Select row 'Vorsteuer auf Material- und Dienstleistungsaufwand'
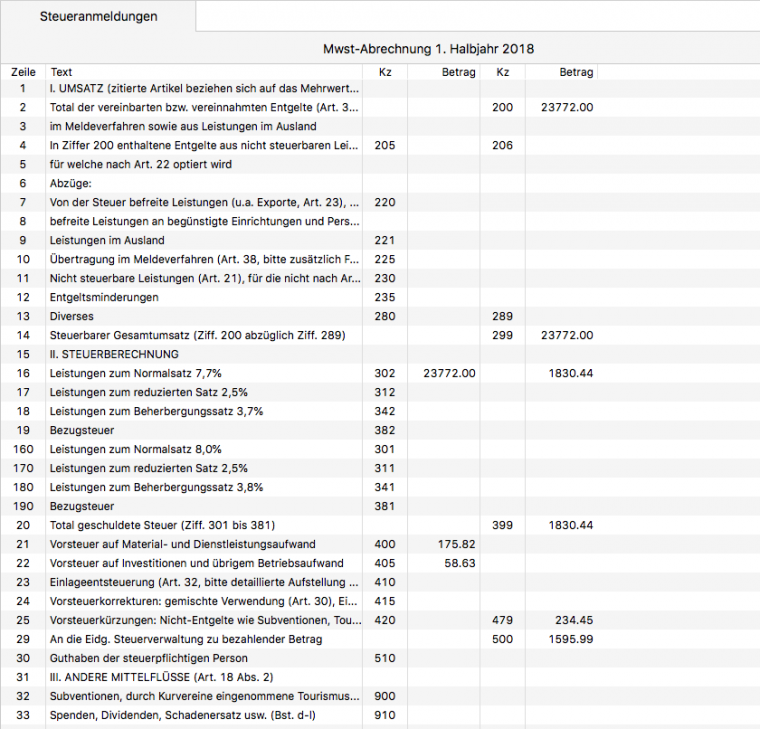 [380, 544]
